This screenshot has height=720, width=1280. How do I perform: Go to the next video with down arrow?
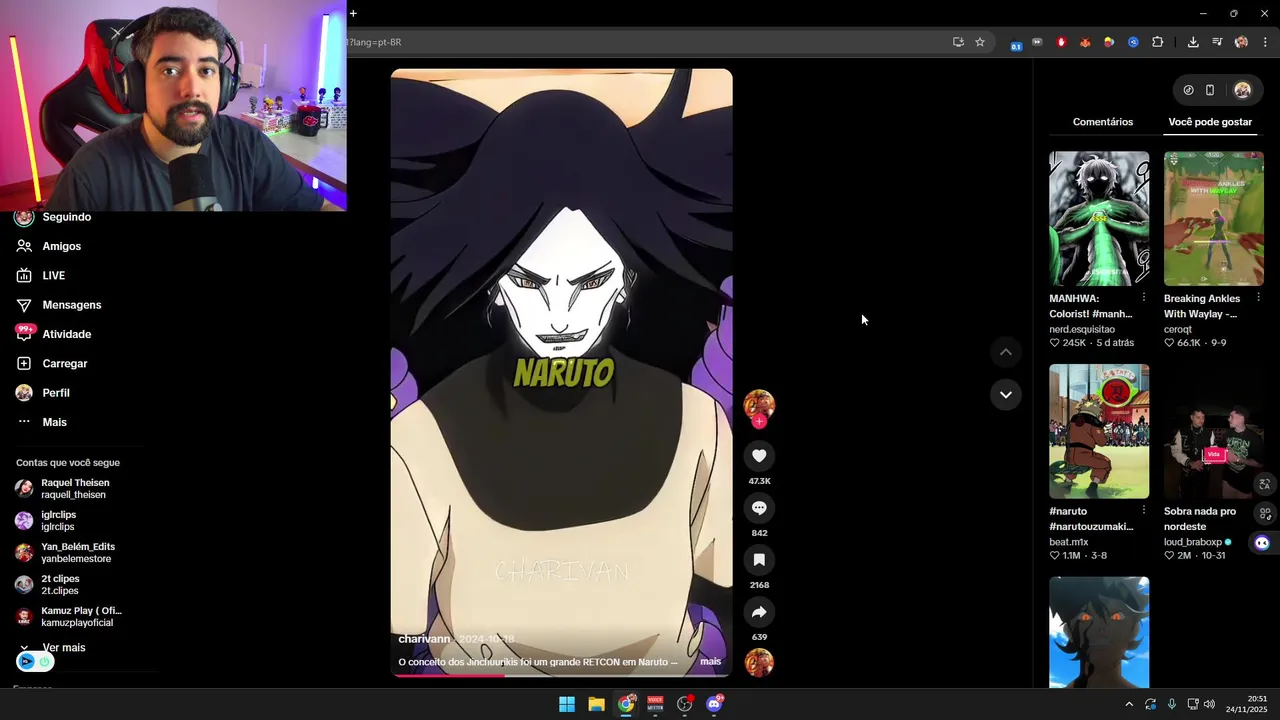(1006, 394)
